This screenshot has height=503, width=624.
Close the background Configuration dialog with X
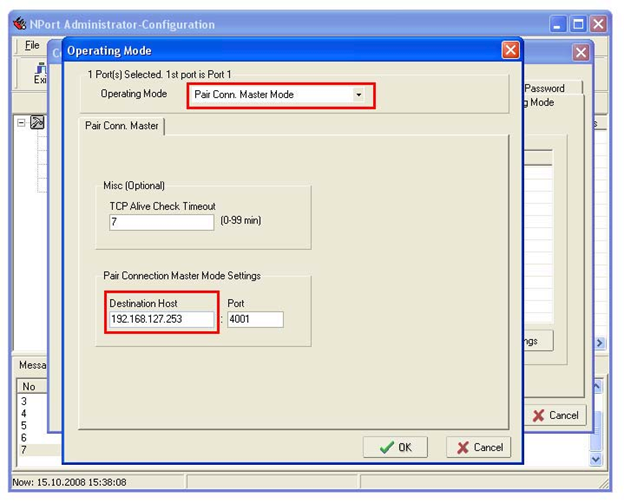[580, 52]
